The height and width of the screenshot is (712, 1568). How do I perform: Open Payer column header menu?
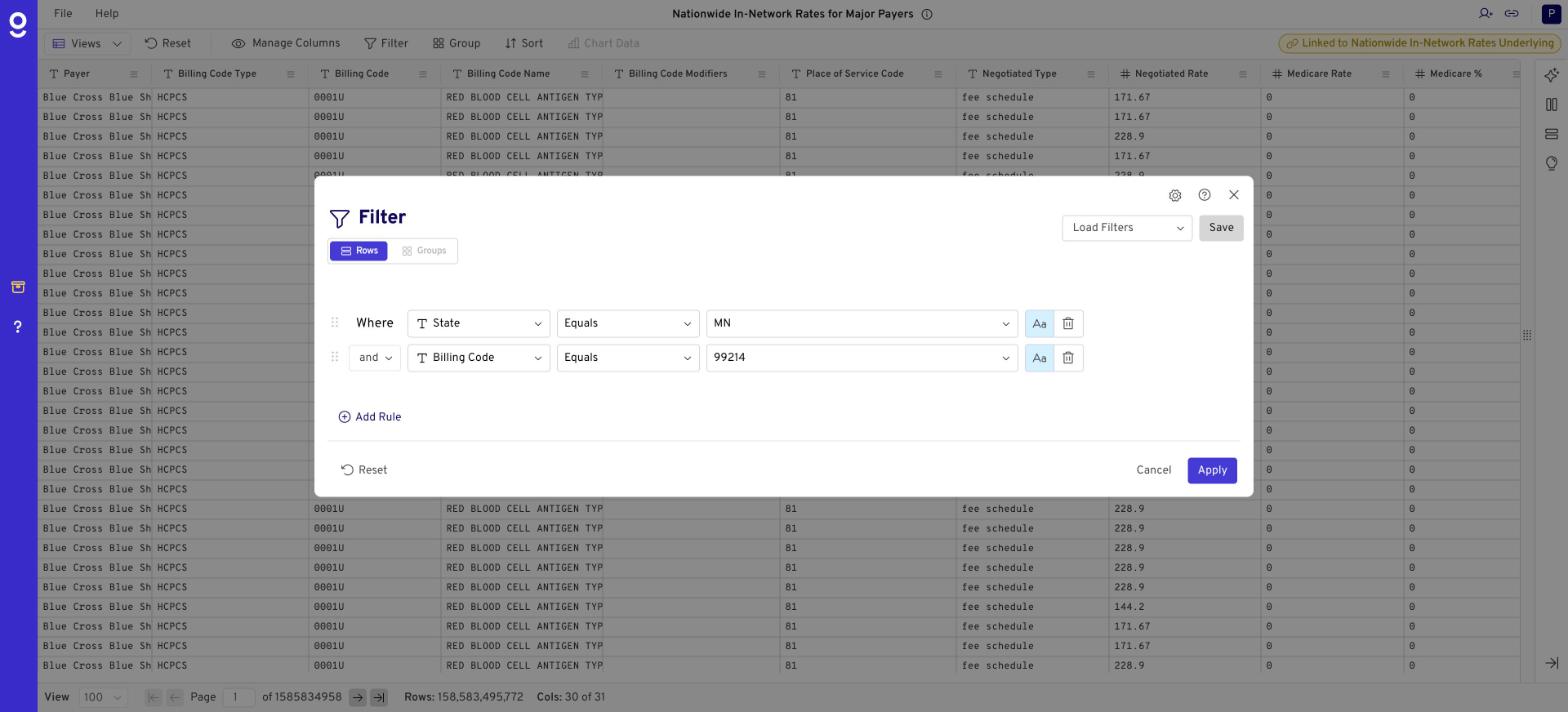coord(134,74)
